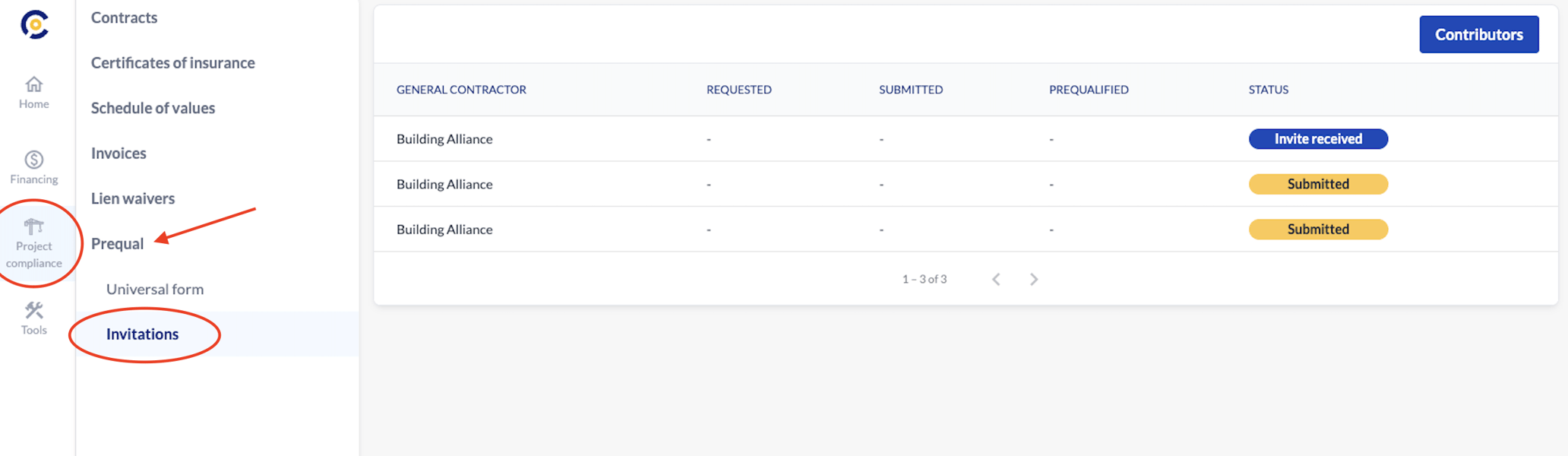
Task: Go to previous page arrow
Action: pyautogui.click(x=996, y=279)
